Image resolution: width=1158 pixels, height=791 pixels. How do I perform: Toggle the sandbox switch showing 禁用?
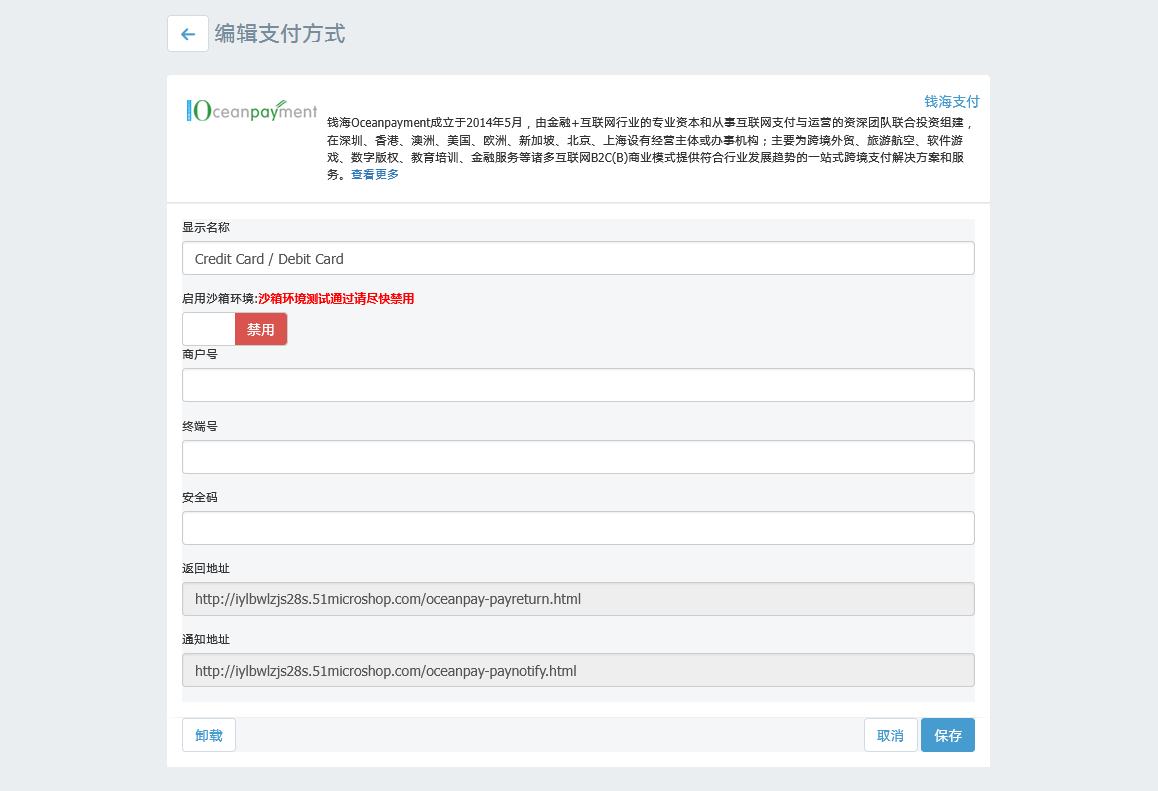point(235,329)
